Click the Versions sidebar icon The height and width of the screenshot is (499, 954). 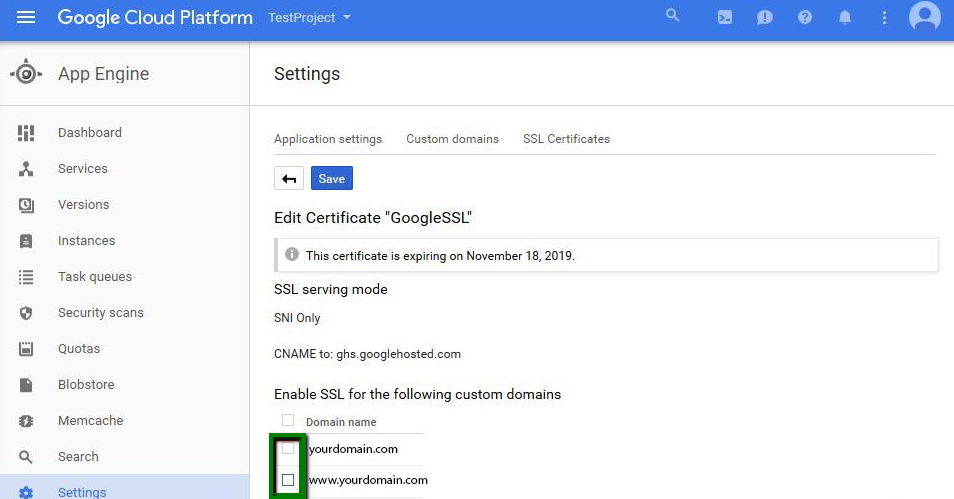(x=26, y=205)
